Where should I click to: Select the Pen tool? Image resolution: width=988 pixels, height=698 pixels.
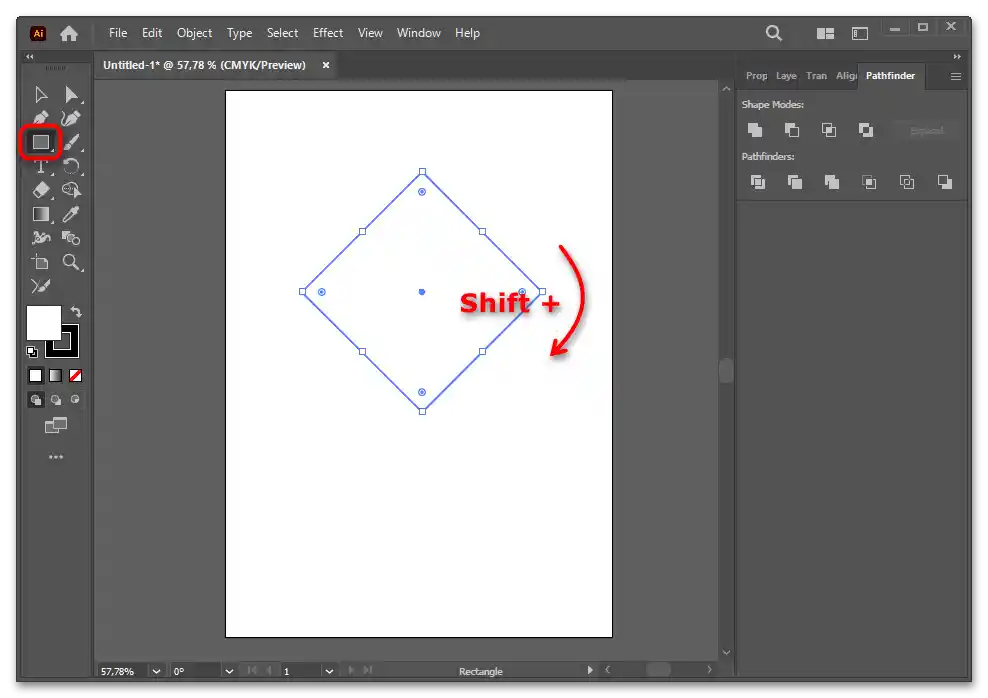point(40,118)
